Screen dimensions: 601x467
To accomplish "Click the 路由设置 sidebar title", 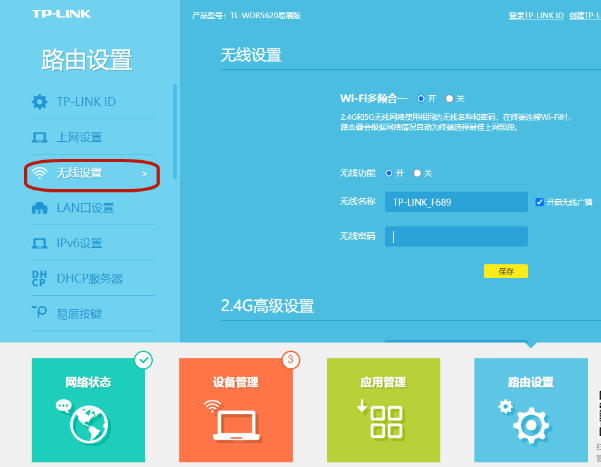I will pyautogui.click(x=87, y=59).
